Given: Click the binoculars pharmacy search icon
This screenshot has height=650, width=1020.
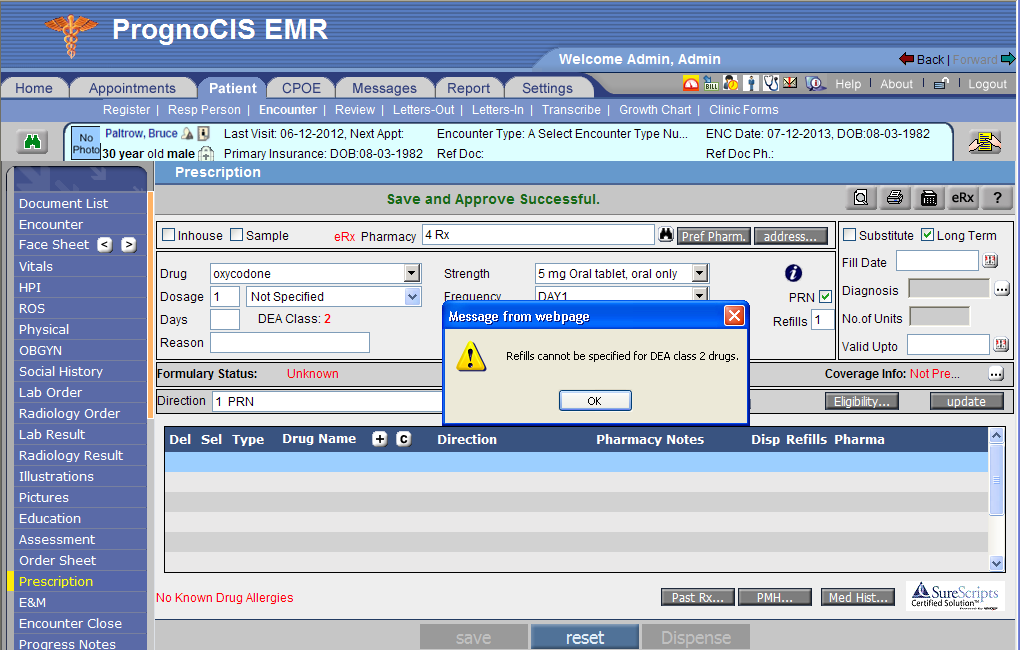Looking at the screenshot, I should pyautogui.click(x=665, y=234).
